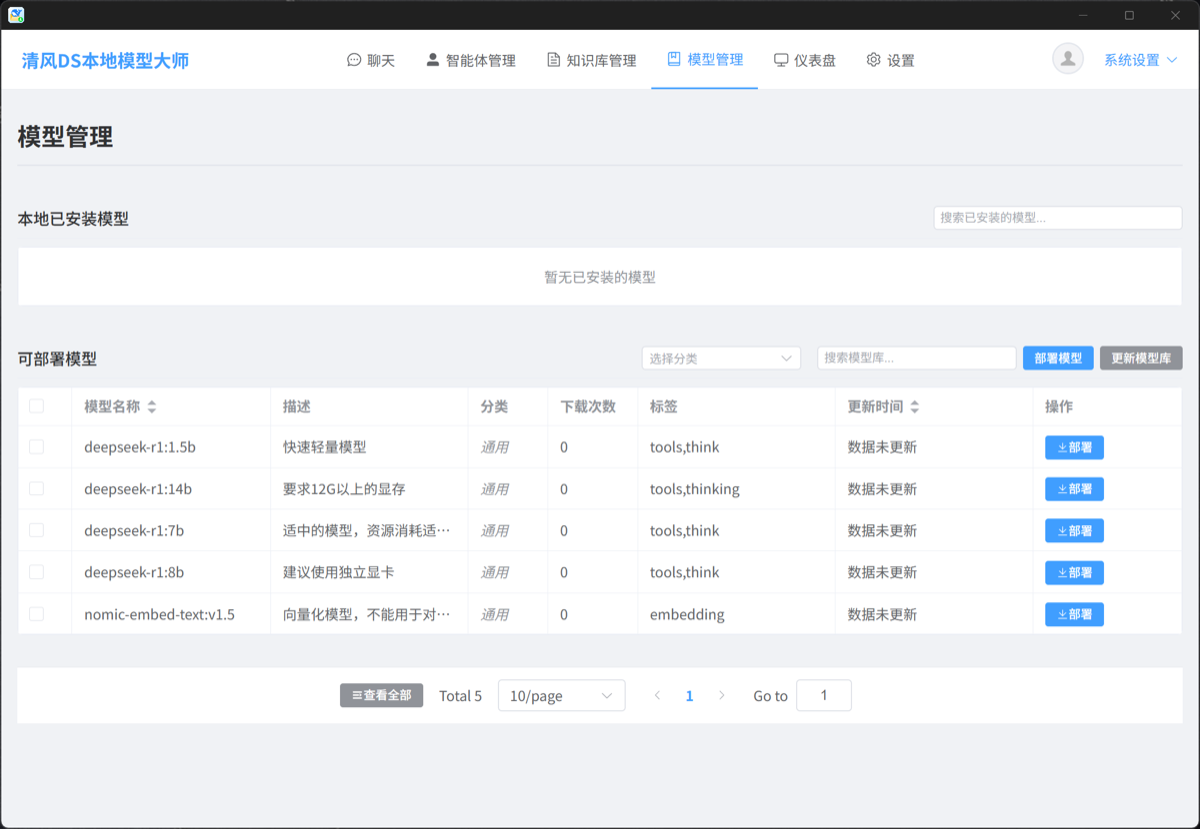Switch to the 聊天 tab

[x=371, y=60]
